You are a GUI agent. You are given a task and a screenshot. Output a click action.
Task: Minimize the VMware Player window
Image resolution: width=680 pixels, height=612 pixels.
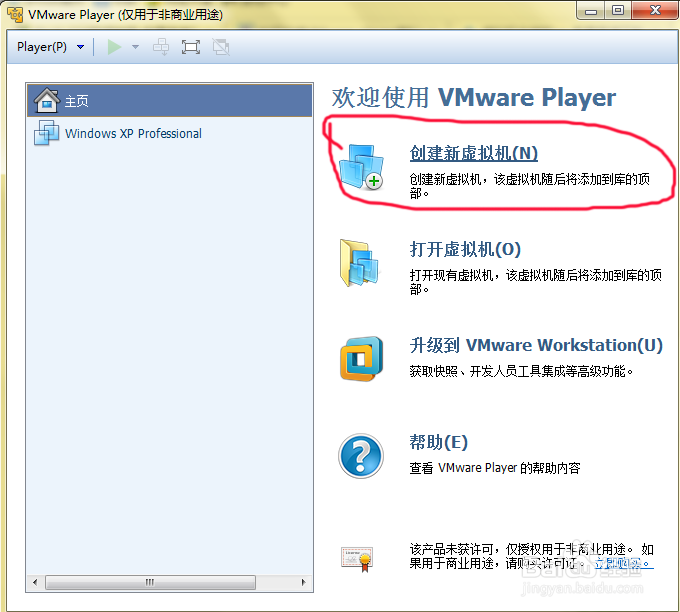click(x=591, y=11)
